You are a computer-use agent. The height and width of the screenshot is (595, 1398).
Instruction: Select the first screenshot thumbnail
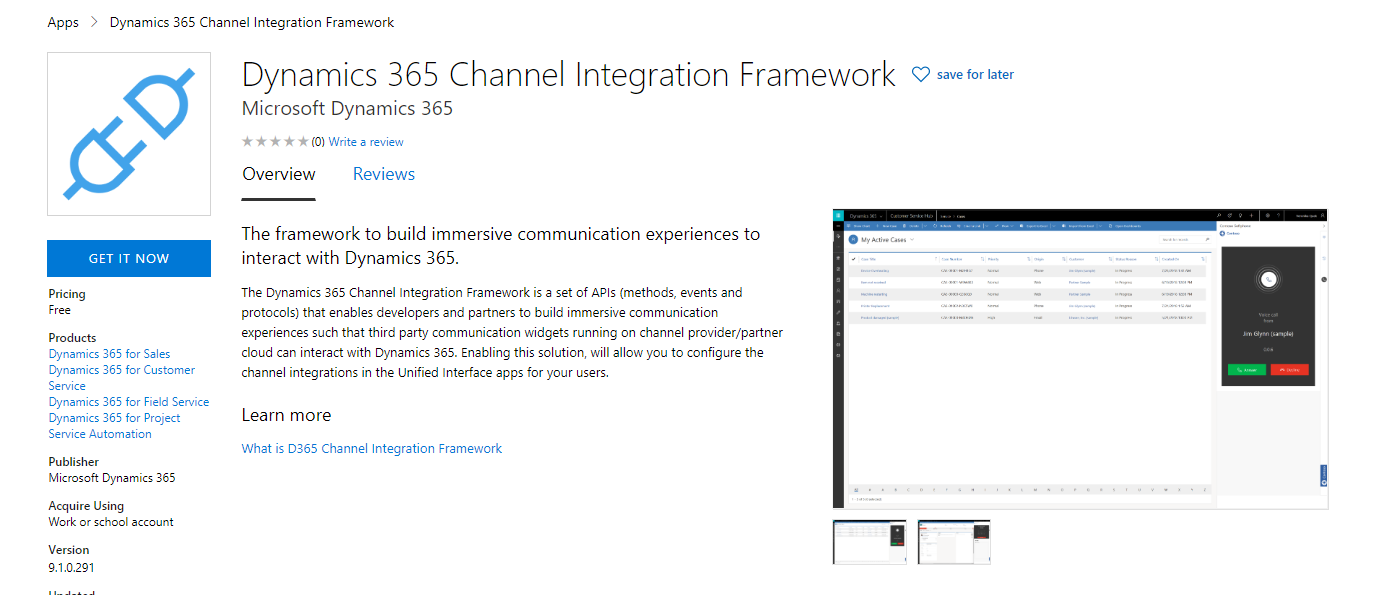(869, 541)
